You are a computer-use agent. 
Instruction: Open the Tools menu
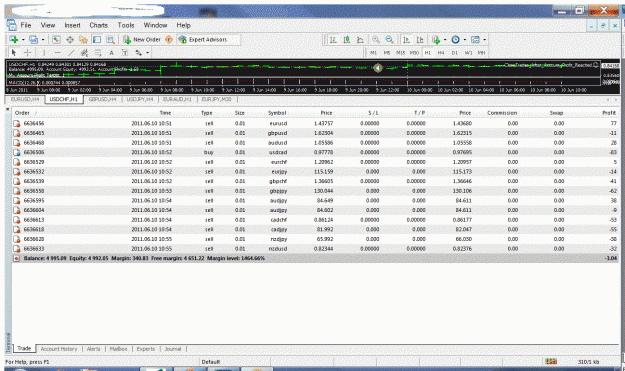tap(126, 25)
